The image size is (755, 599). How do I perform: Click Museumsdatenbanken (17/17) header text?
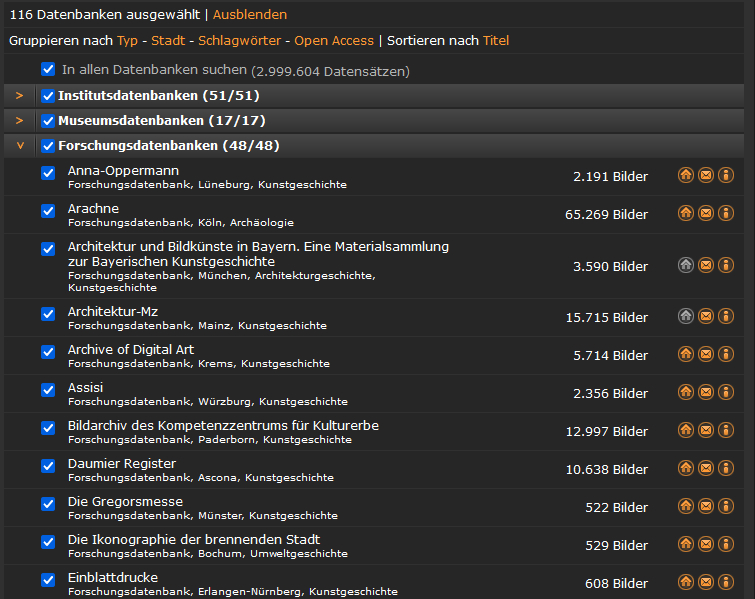162,121
